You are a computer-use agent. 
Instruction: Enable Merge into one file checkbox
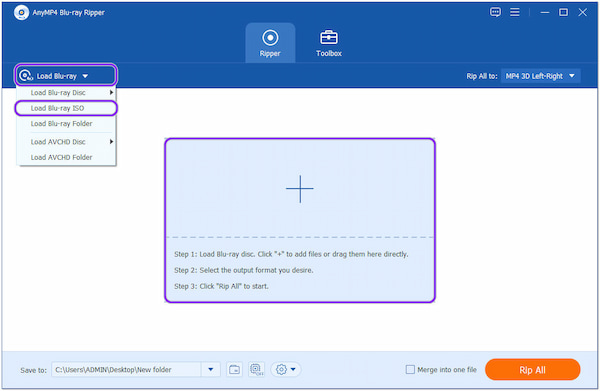point(410,370)
